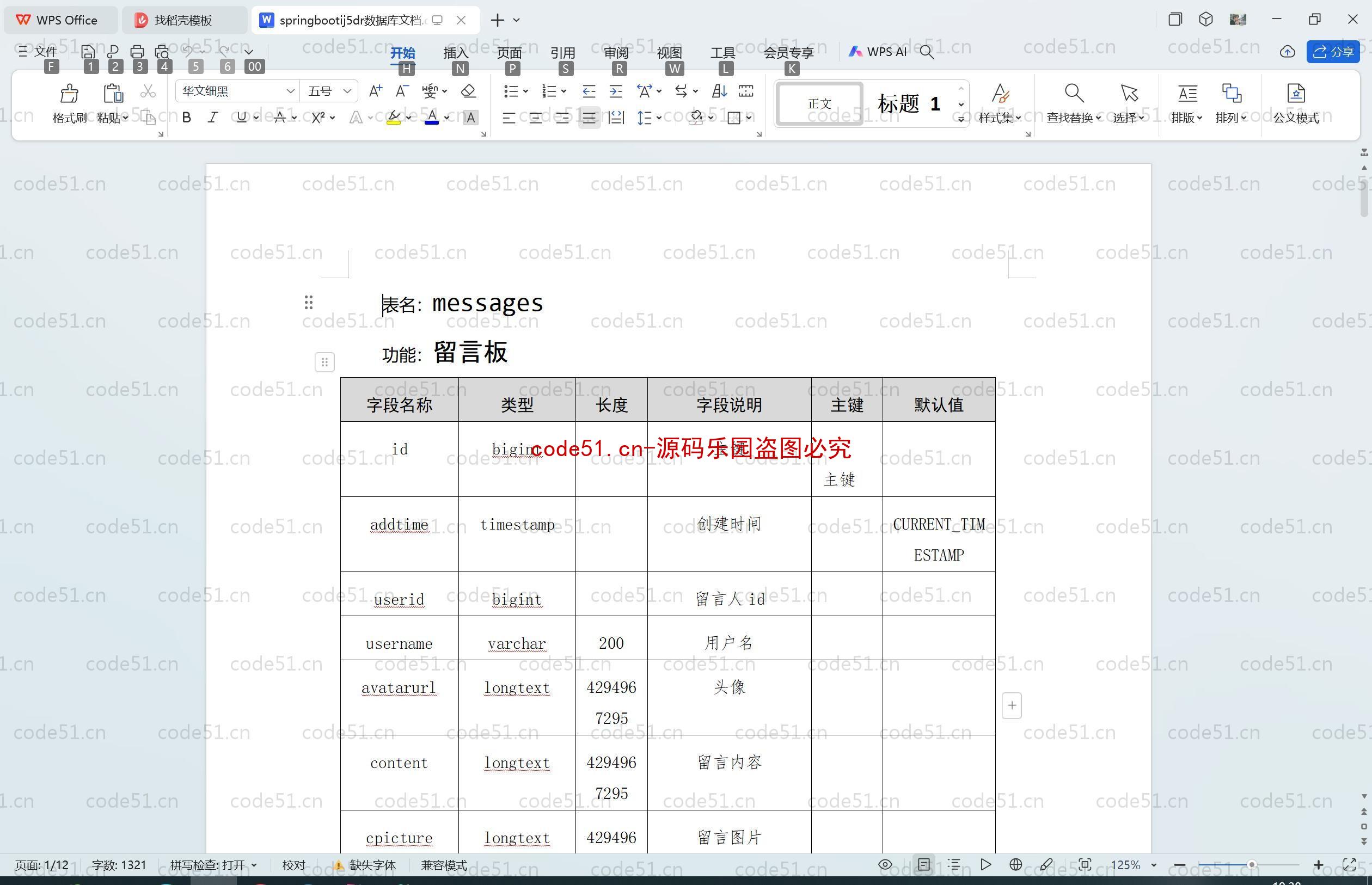The height and width of the screenshot is (885, 1372).
Task: Click the search icon beside WPS AI
Action: point(927,52)
